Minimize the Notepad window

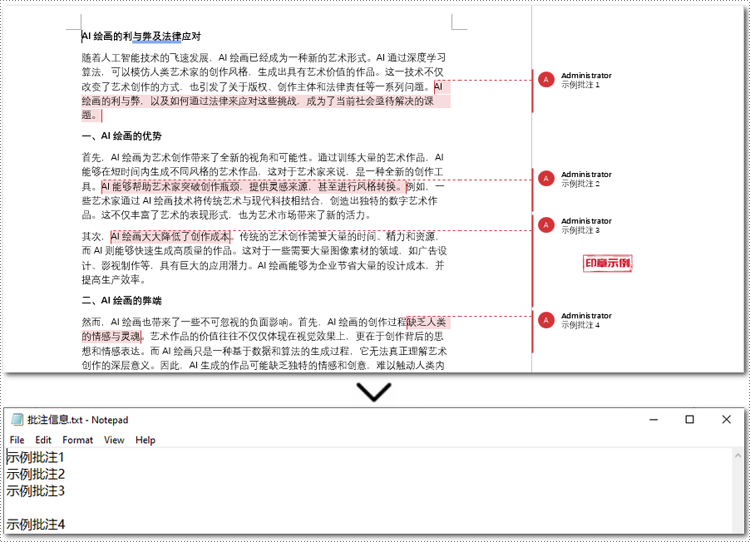(x=653, y=420)
